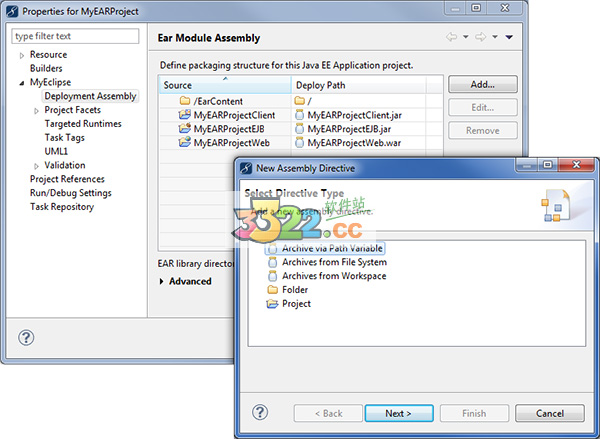
Task: Click the Folder directive icon
Action: [273, 290]
